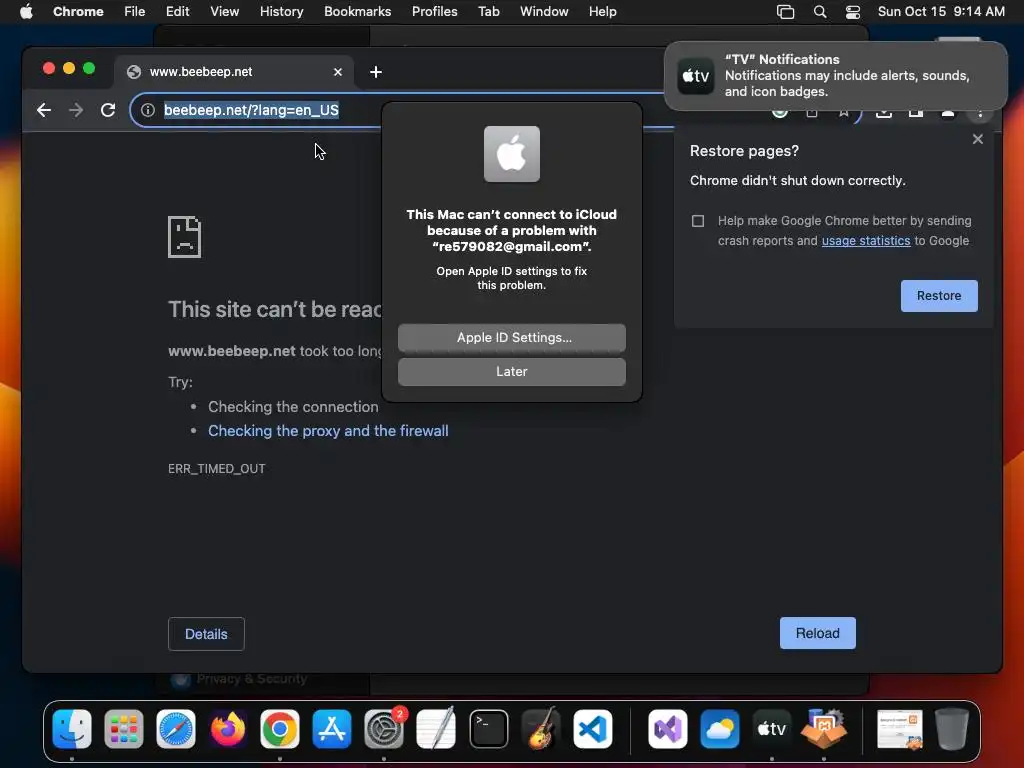Open the Profiles menu
1024x768 pixels.
[434, 12]
